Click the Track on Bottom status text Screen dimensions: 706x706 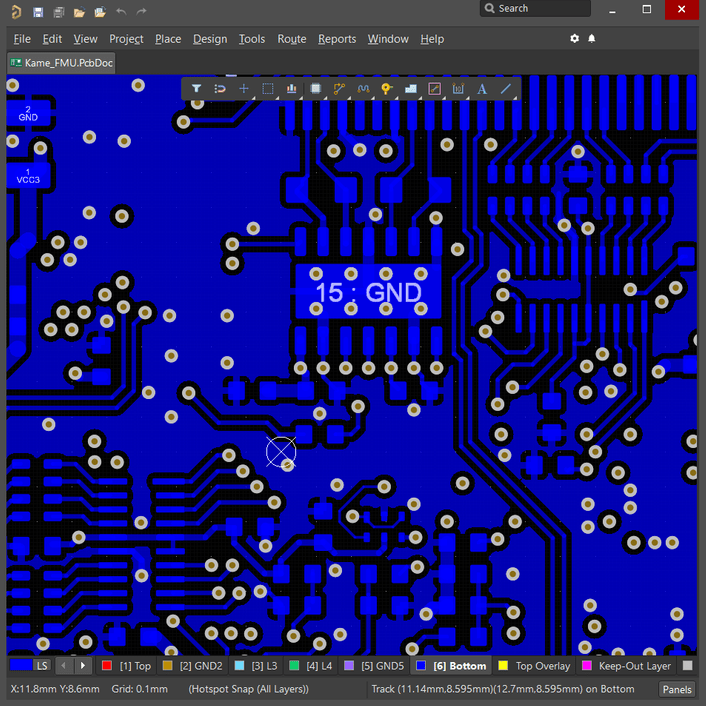click(502, 689)
